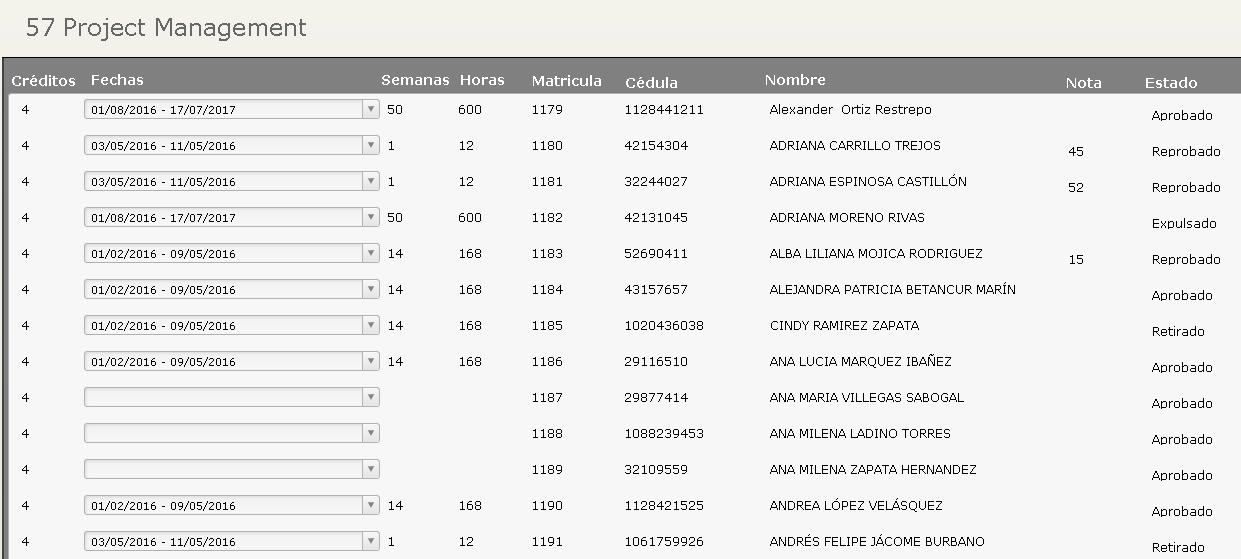Click Nota value 15
The image size is (1241, 559).
[x=1076, y=259]
